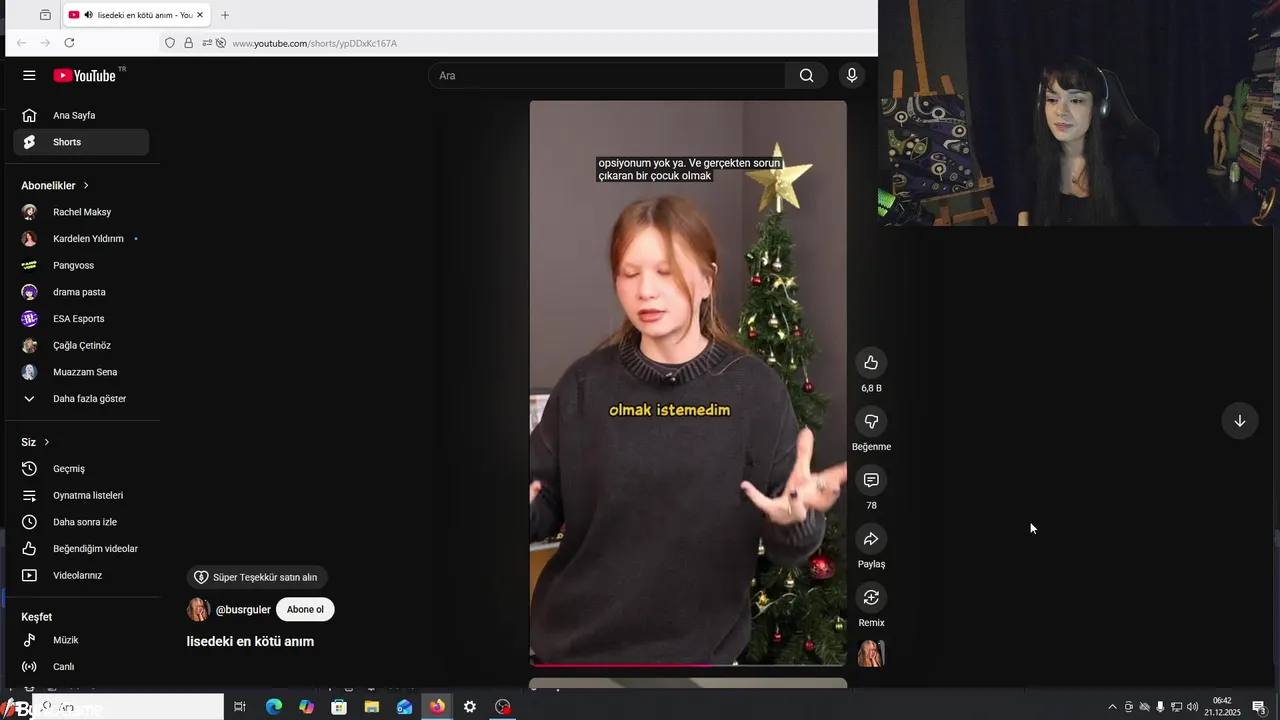This screenshot has height=720, width=1280.
Task: Open Microsoft Store from taskbar
Action: pyautogui.click(x=339, y=707)
